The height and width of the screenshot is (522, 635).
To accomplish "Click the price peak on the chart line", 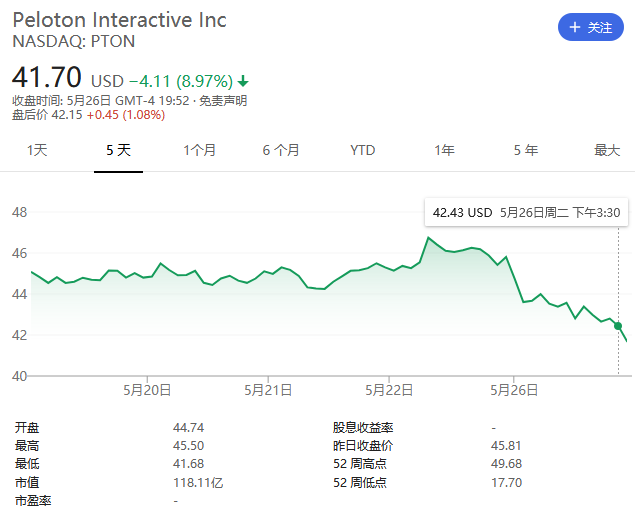I will [429, 238].
